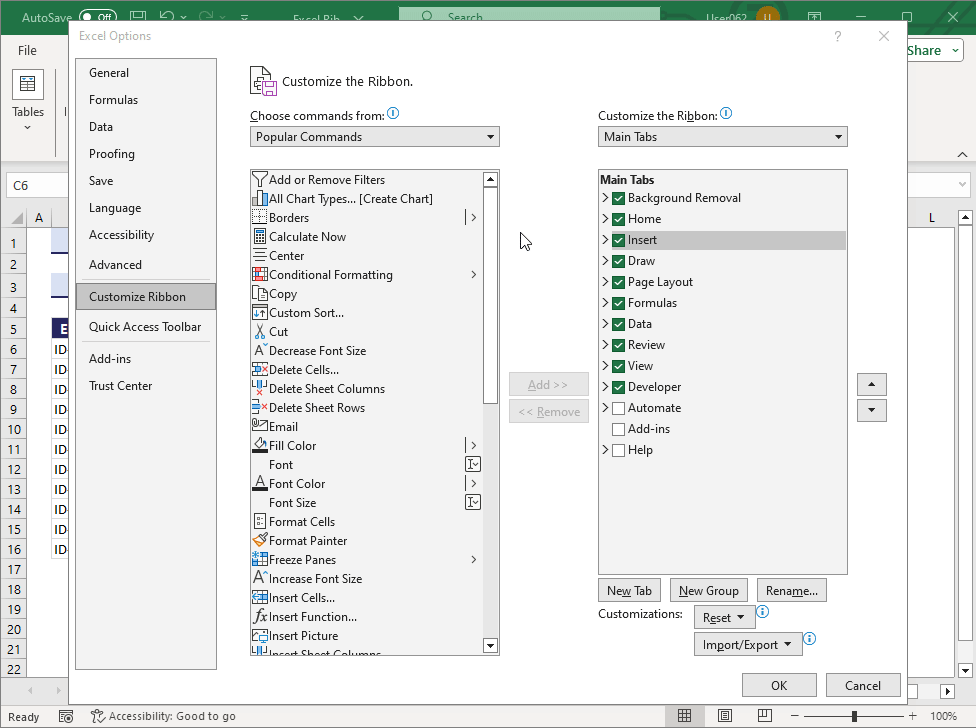Click the Font Color icon
Image resolution: width=976 pixels, height=728 pixels.
coord(260,483)
